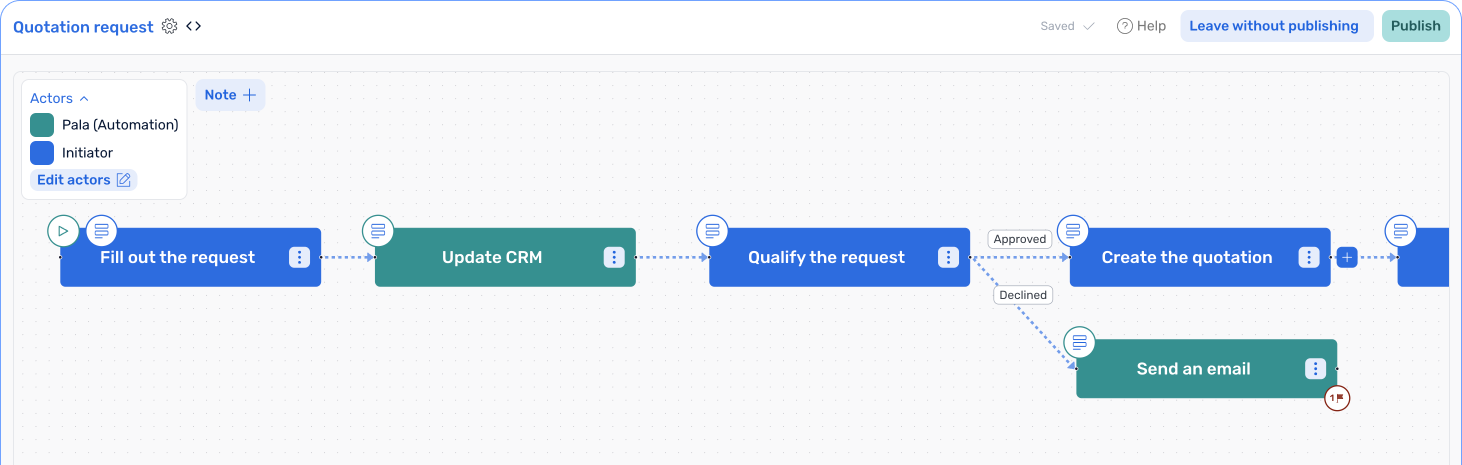Click the Pala (Automation) teal color swatch
1462x465 pixels.
[x=42, y=125]
